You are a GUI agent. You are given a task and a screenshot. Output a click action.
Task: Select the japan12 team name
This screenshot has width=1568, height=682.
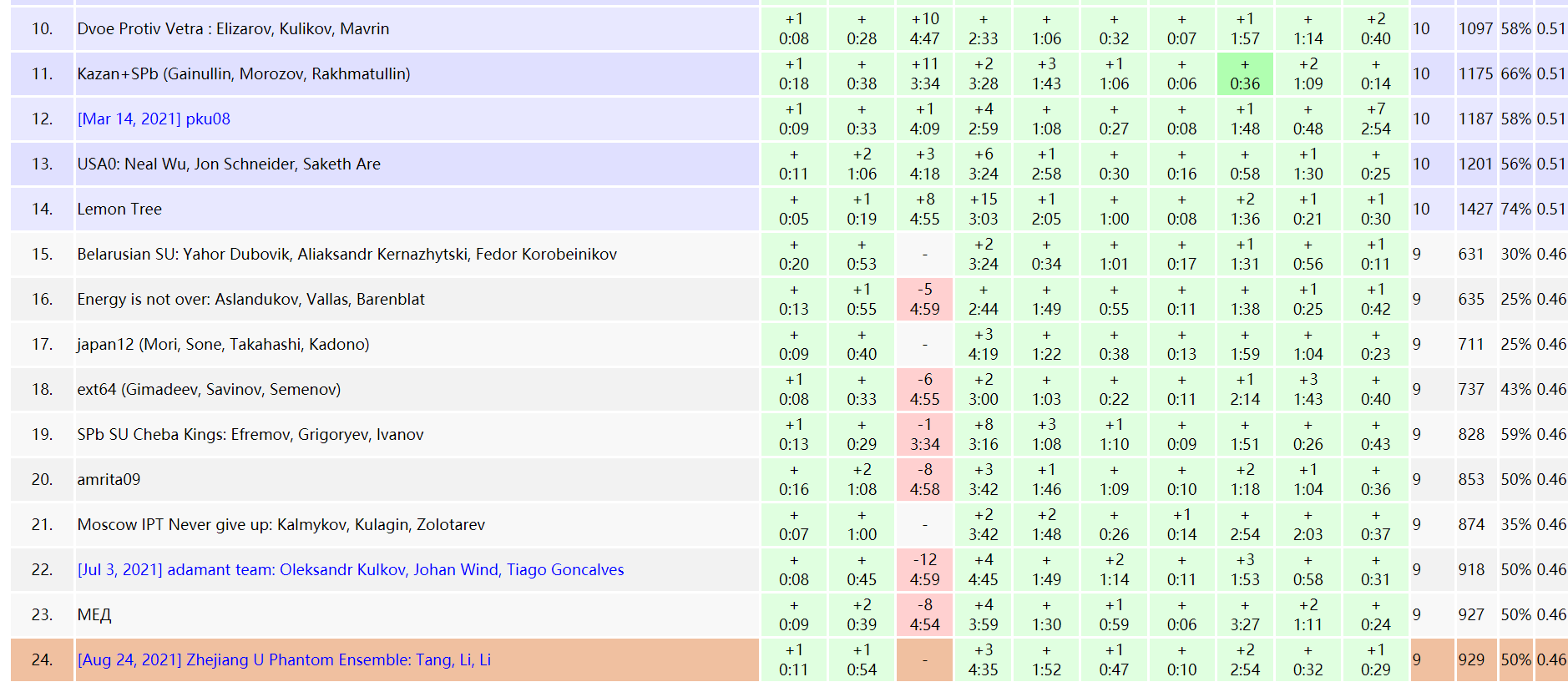click(223, 344)
